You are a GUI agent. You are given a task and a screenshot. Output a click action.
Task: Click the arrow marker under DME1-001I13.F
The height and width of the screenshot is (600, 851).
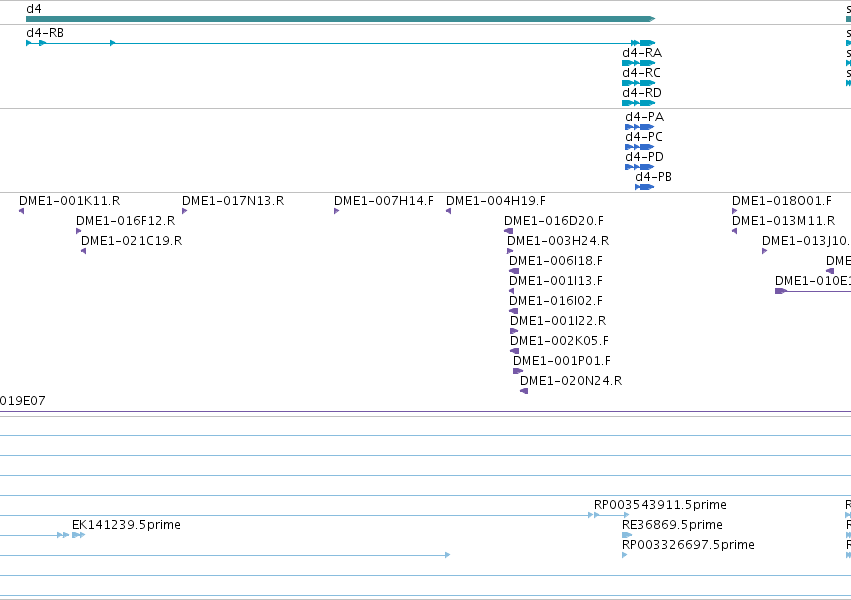tap(511, 291)
